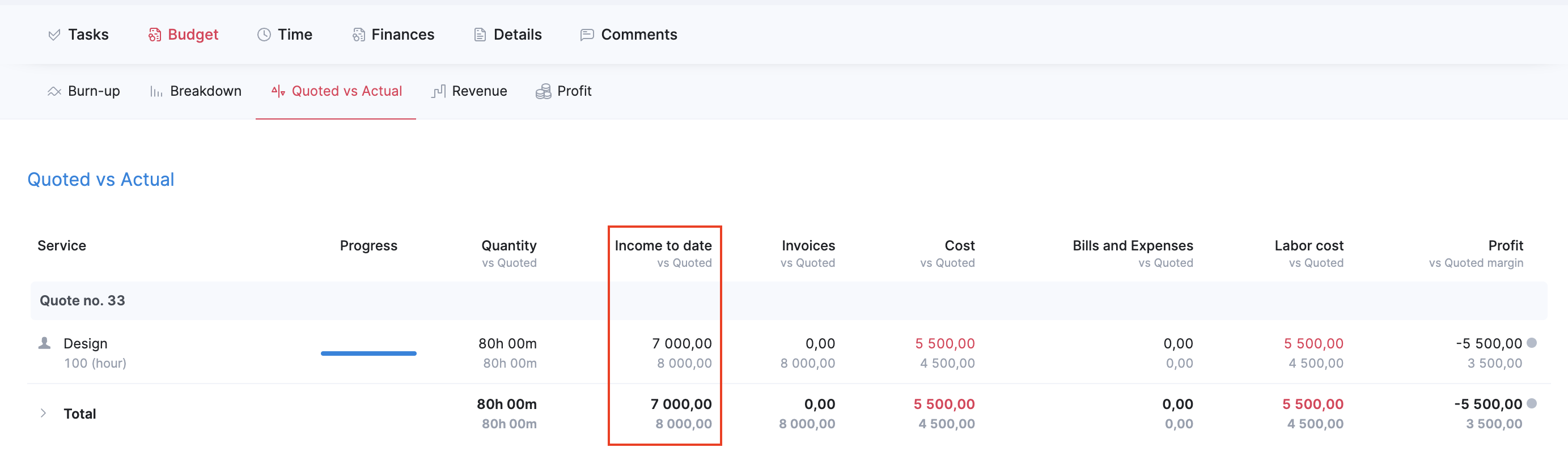Click the Comments speech bubble icon
The image size is (1568, 460).
[587, 35]
